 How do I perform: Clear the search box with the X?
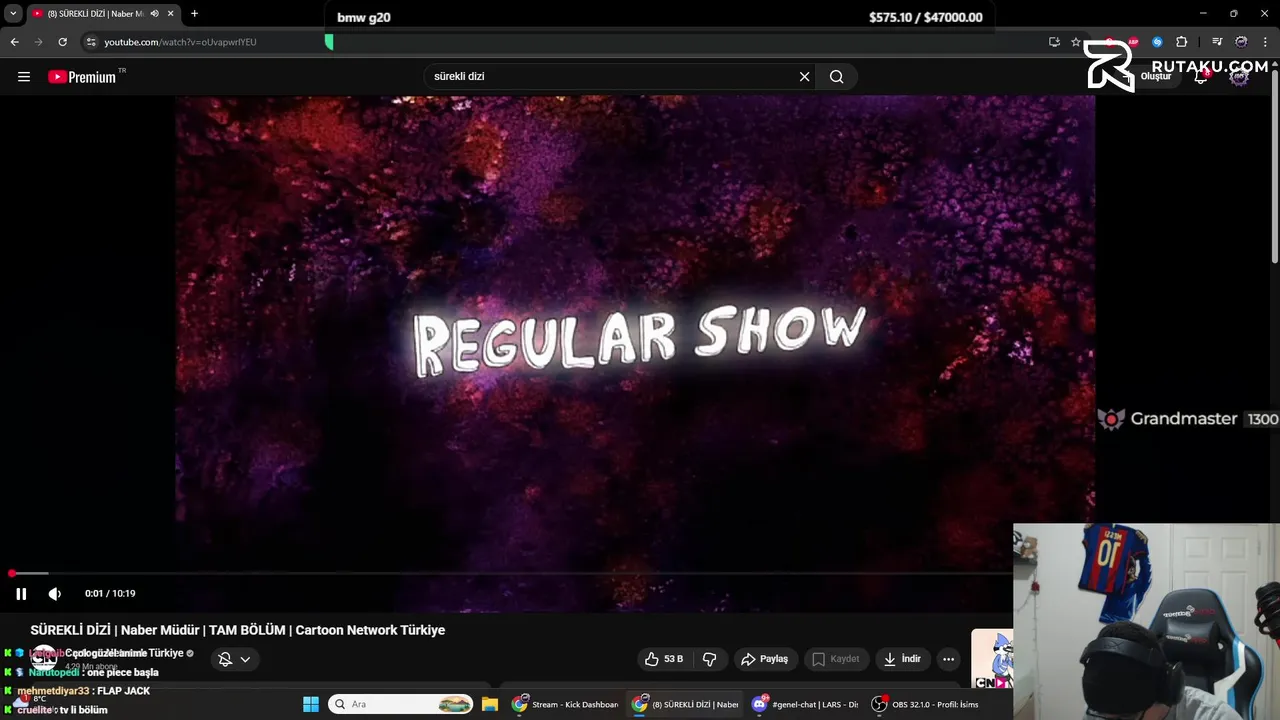[x=804, y=77]
